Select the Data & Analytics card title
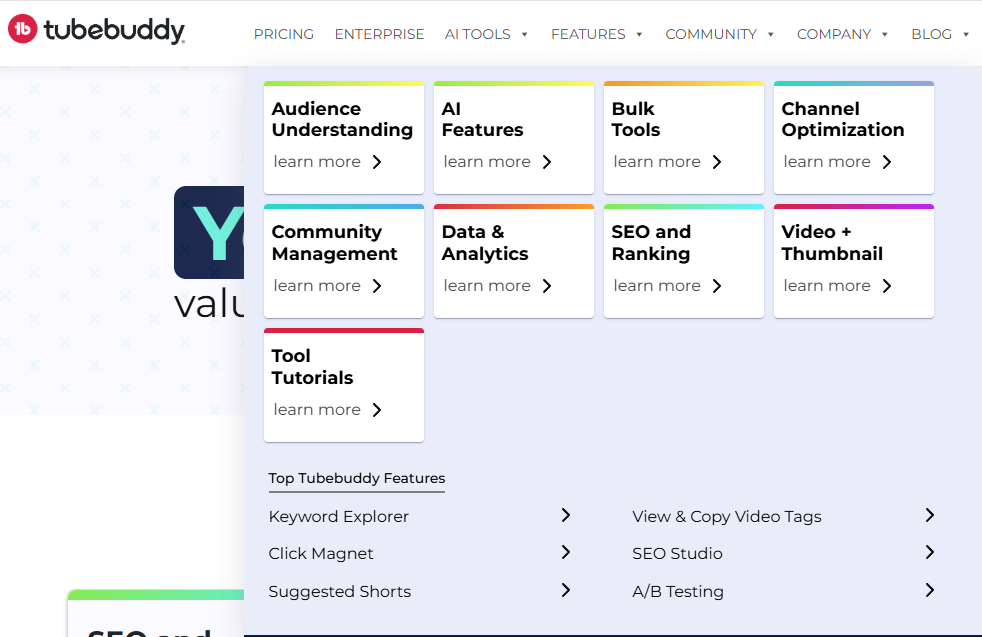The height and width of the screenshot is (637, 982). click(x=485, y=242)
